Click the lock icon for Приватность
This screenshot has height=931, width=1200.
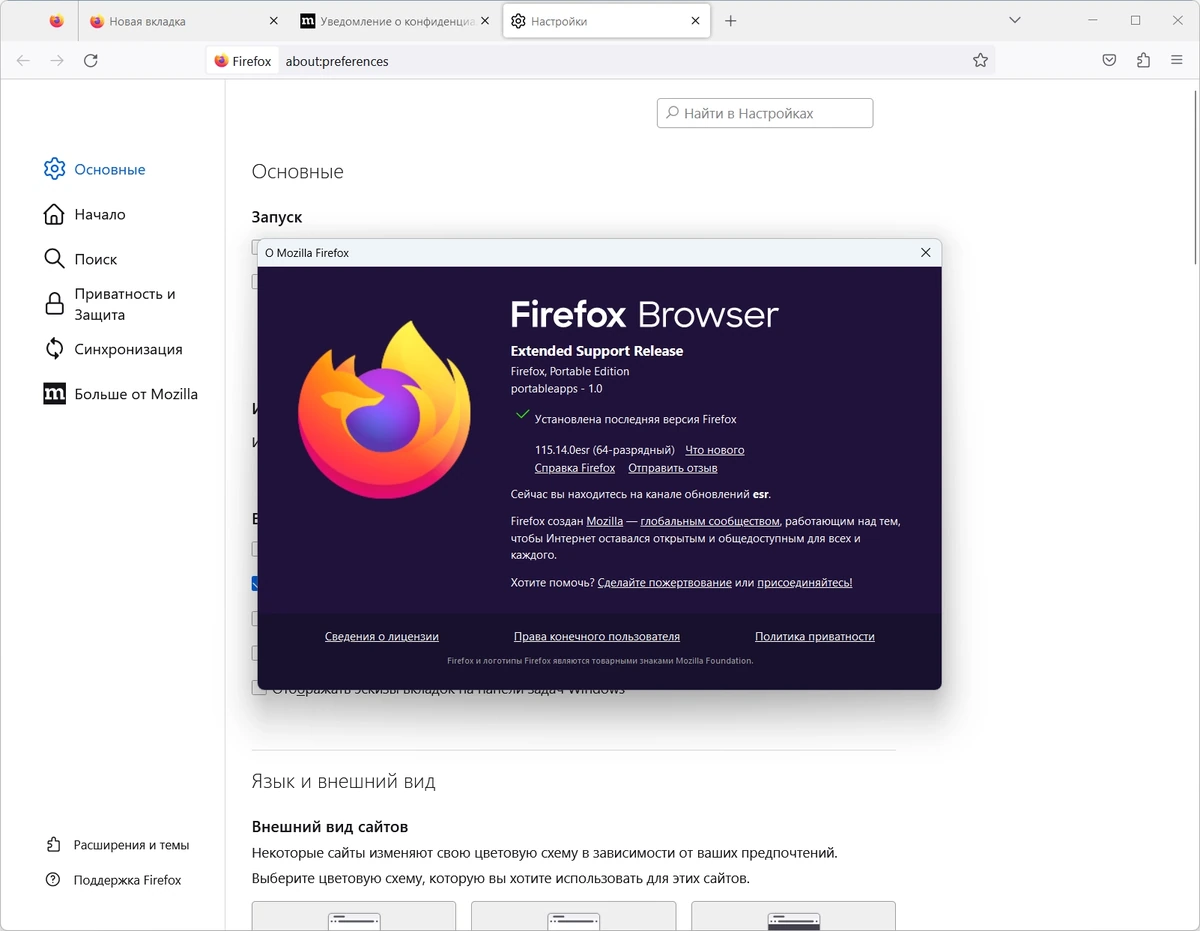54,304
